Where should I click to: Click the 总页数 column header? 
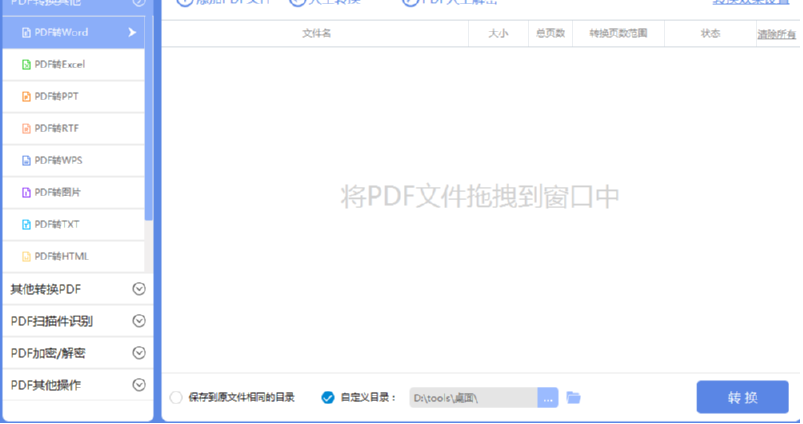point(550,33)
